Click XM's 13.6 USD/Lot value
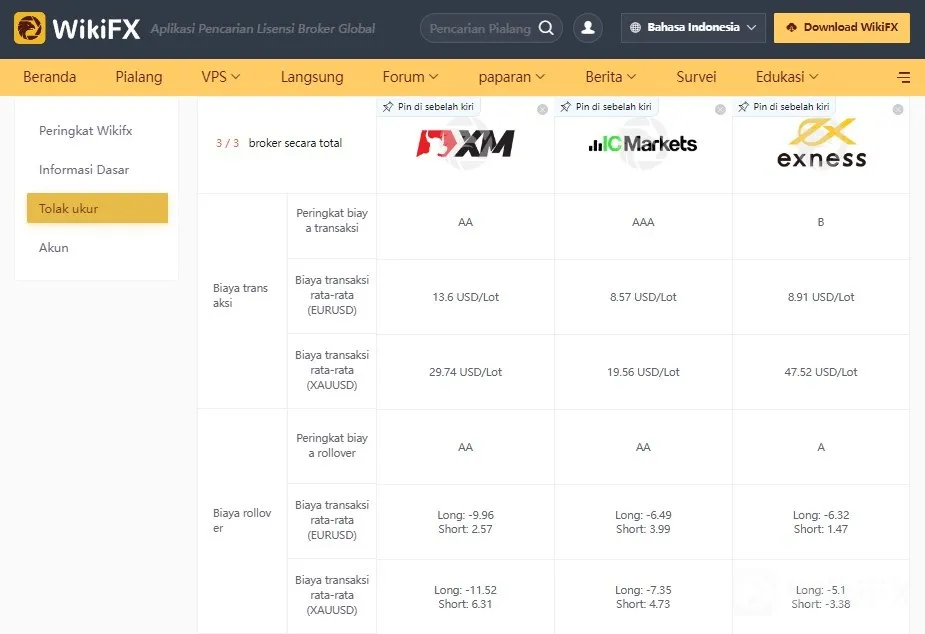 coord(465,297)
